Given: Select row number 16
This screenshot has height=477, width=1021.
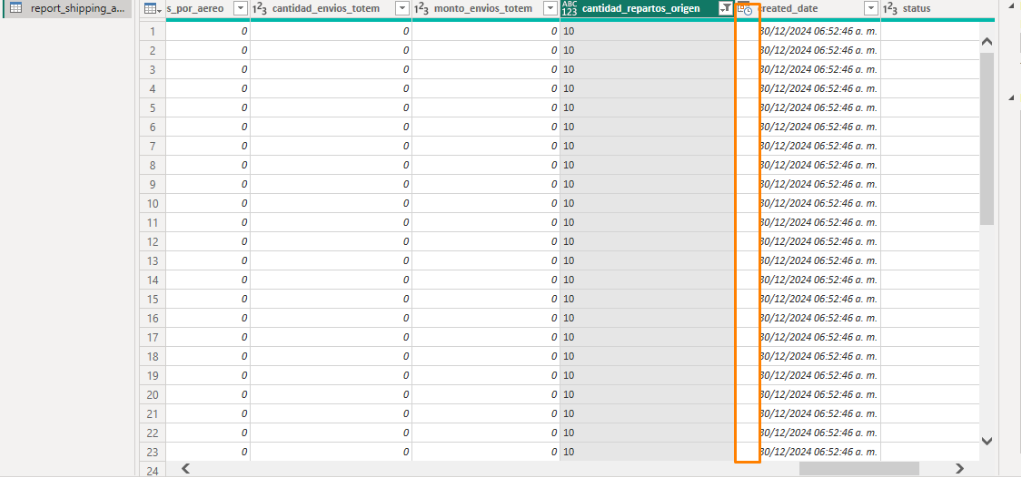Looking at the screenshot, I should (152, 318).
